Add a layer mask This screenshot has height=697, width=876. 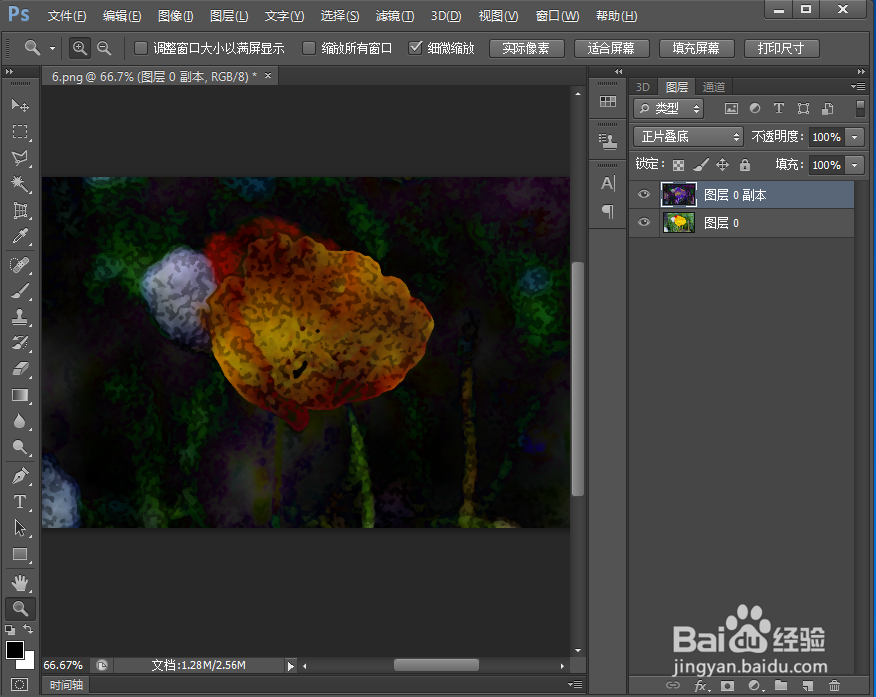click(727, 685)
